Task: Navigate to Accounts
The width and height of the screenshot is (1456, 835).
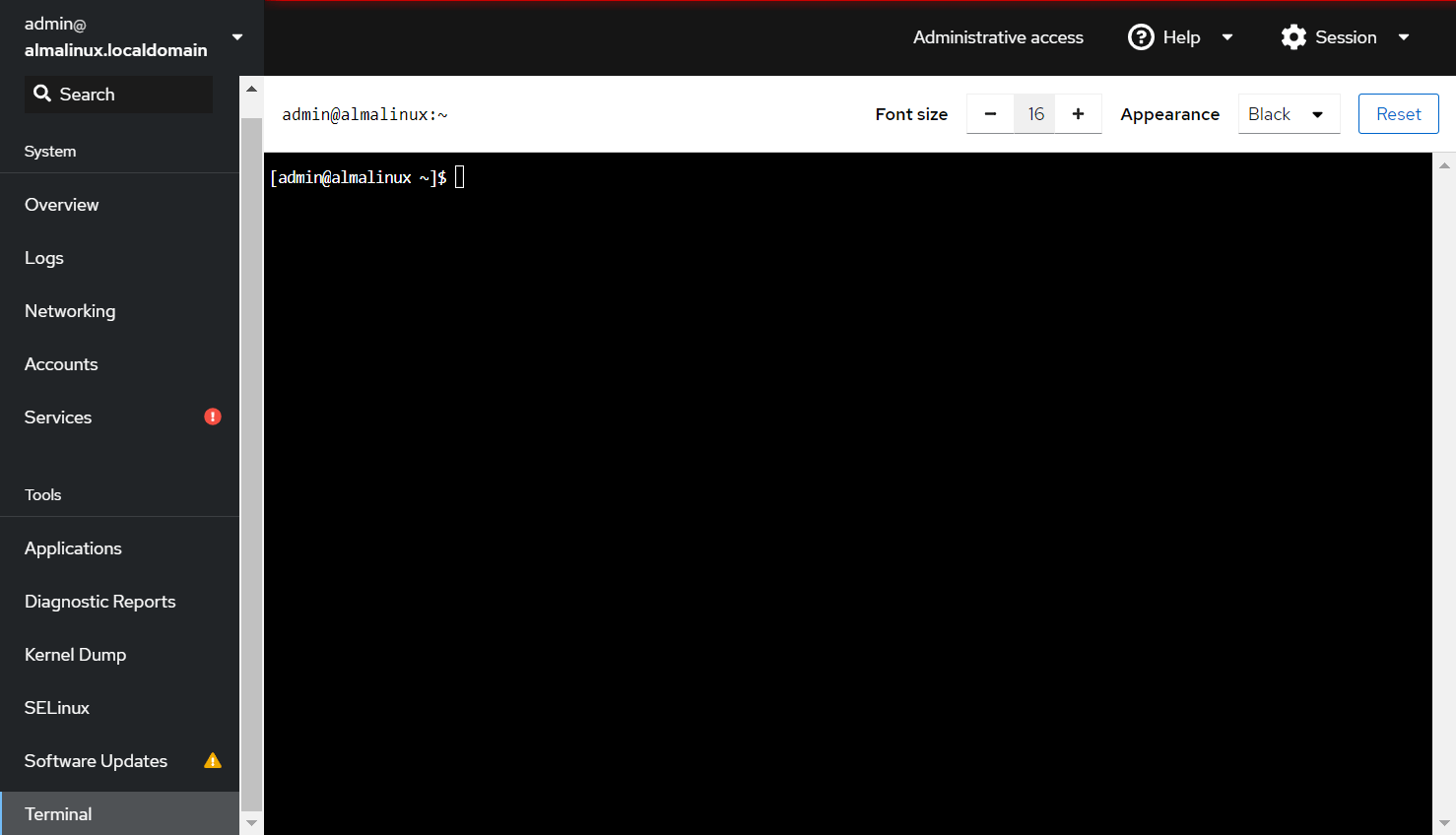Action: (x=119, y=364)
